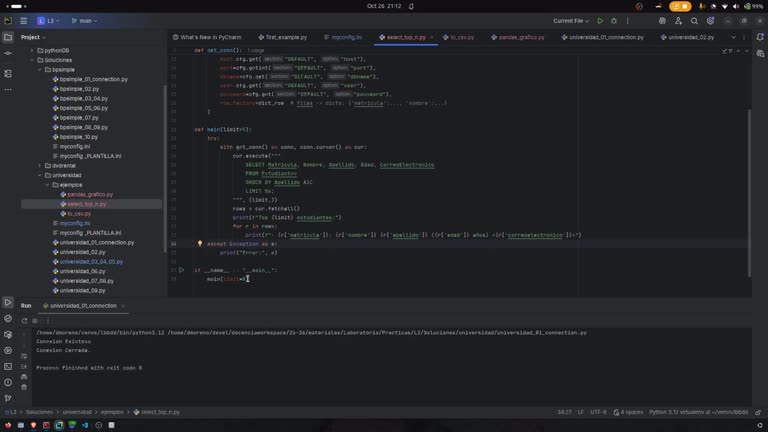This screenshot has width=768, height=432.
Task: Show the hidden editor tabs chevron
Action: coord(733,37)
